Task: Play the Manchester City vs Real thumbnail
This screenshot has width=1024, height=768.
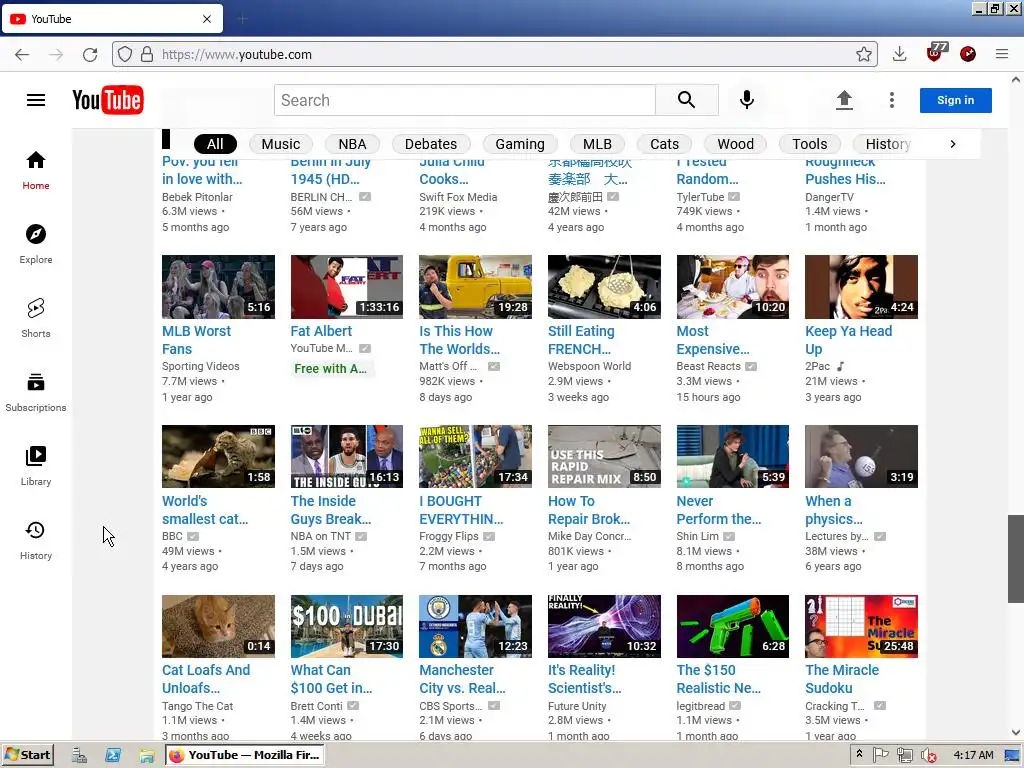Action: (x=475, y=626)
